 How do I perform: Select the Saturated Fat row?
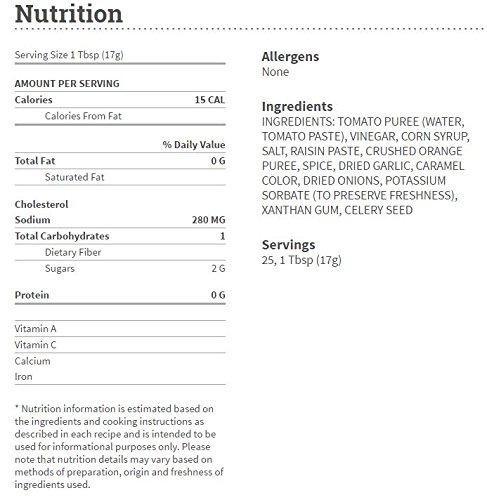coord(120,177)
